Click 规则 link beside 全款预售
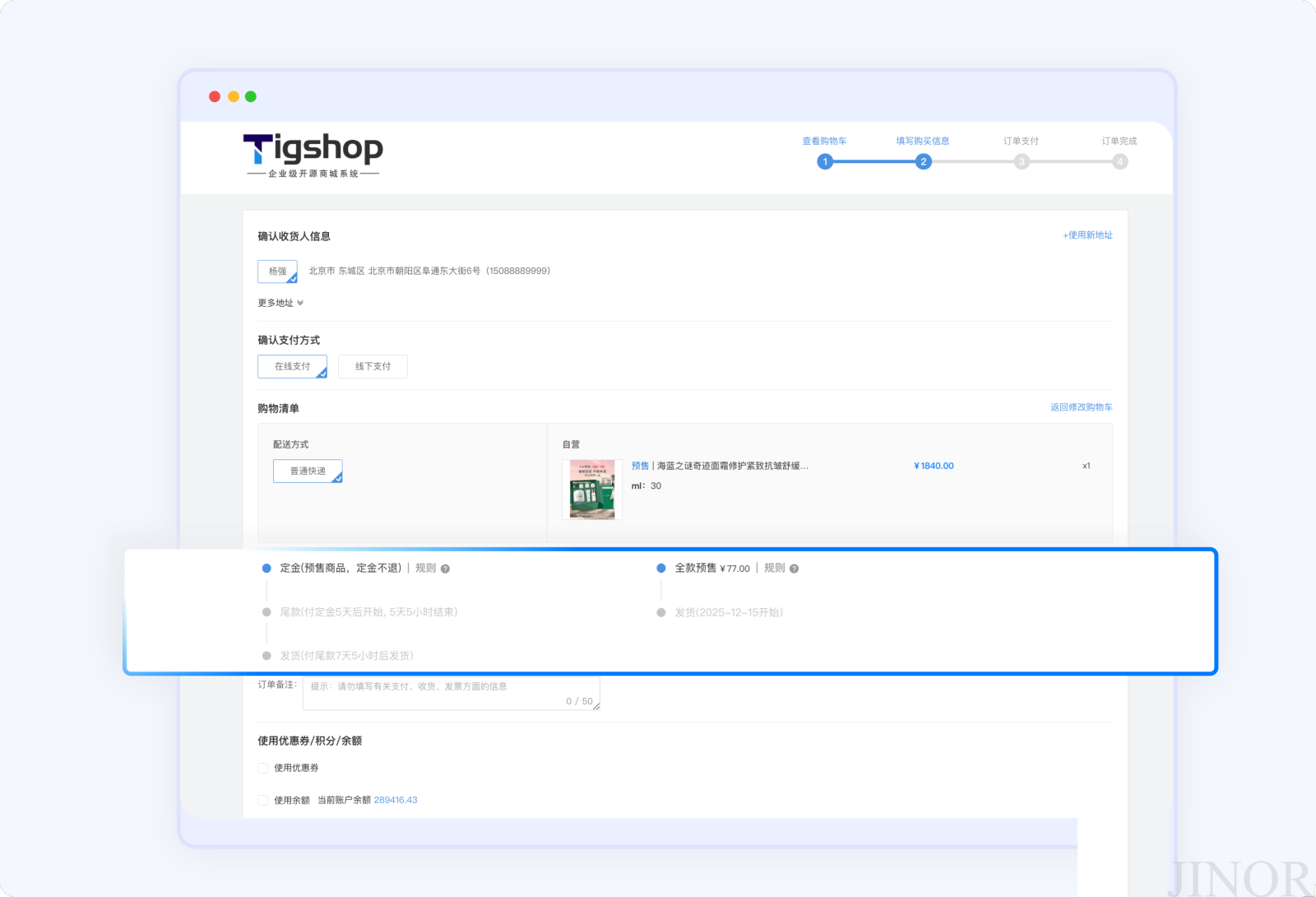This screenshot has width=1316, height=897. pyautogui.click(x=774, y=568)
